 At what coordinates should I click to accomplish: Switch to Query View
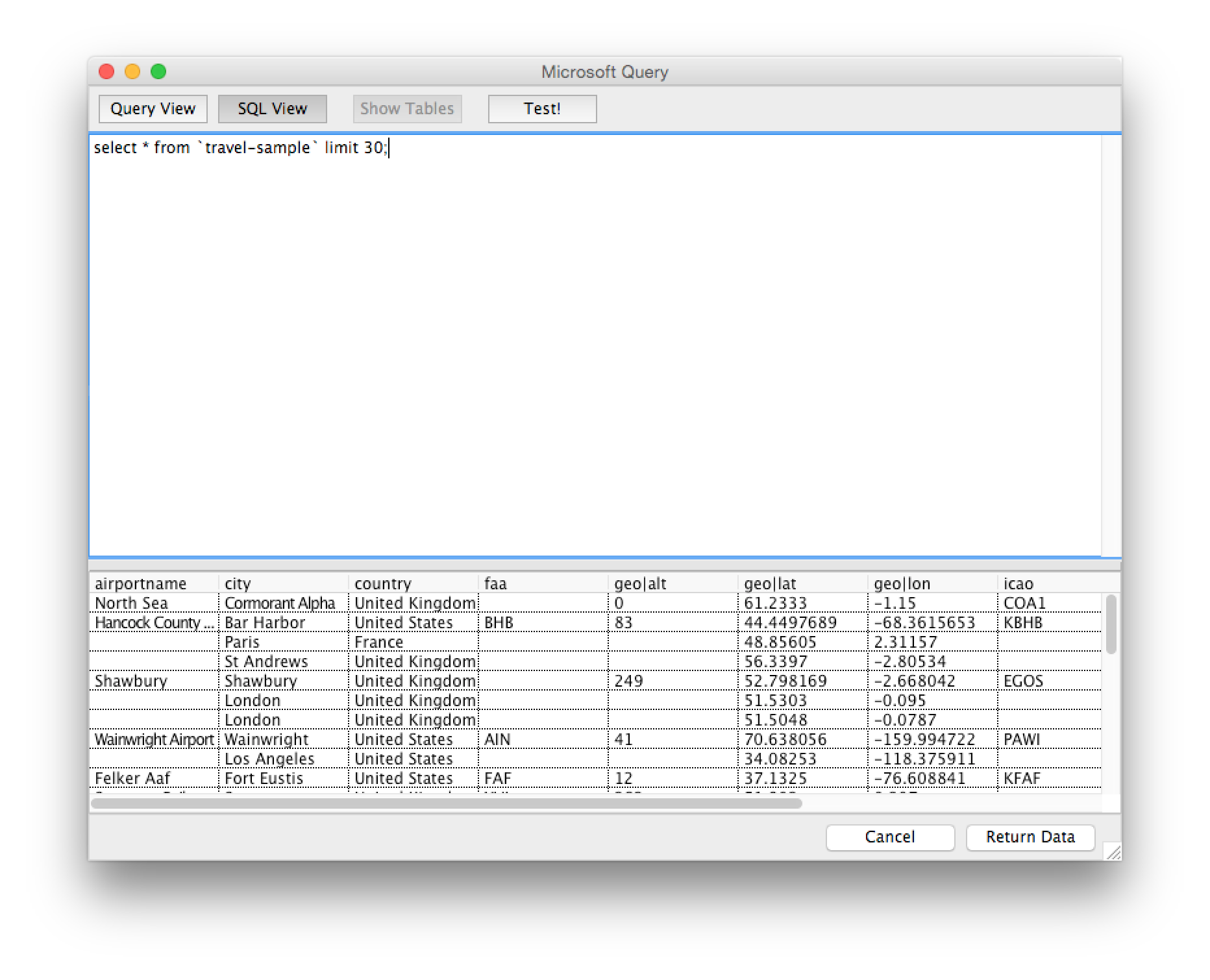click(153, 109)
